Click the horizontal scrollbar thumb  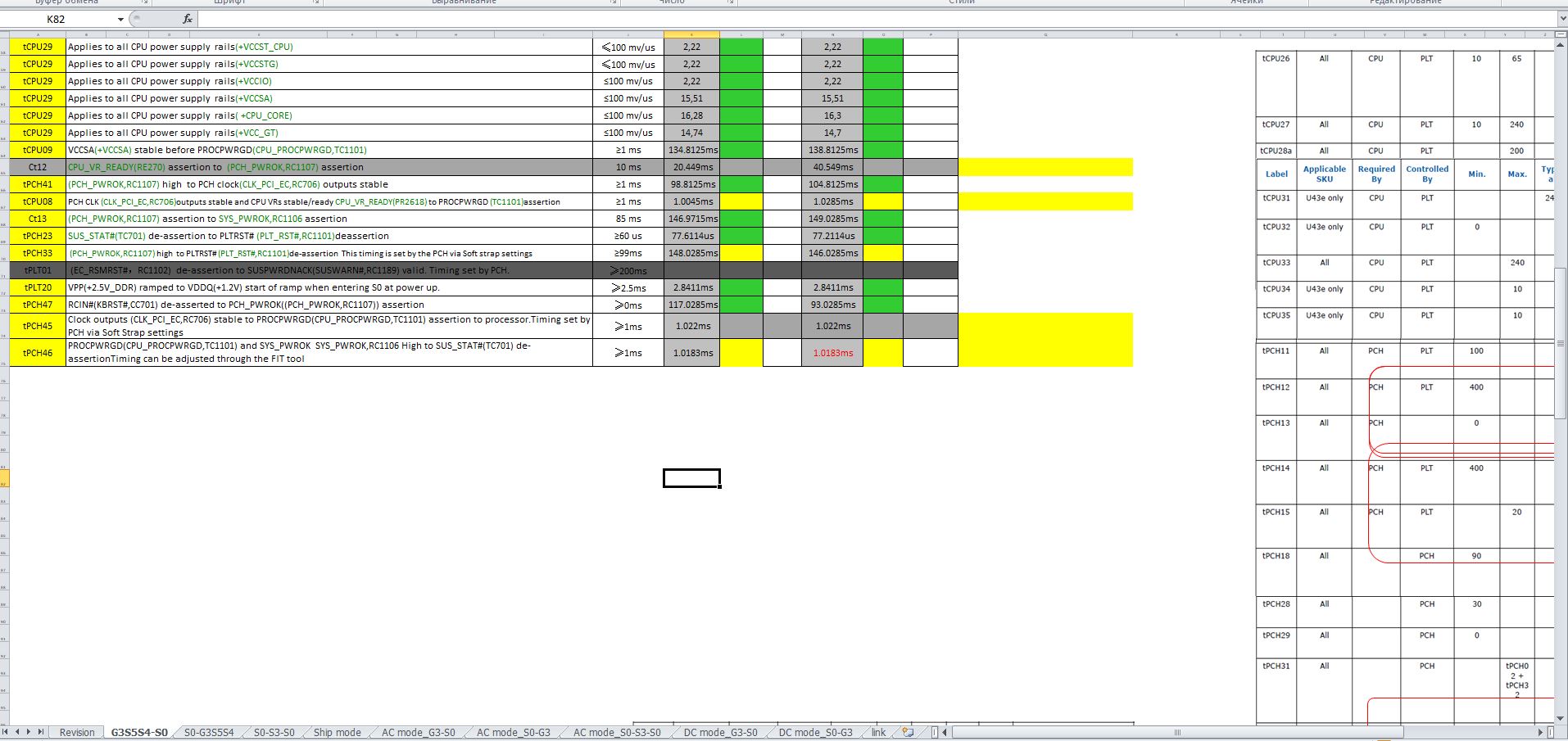coord(1177,732)
